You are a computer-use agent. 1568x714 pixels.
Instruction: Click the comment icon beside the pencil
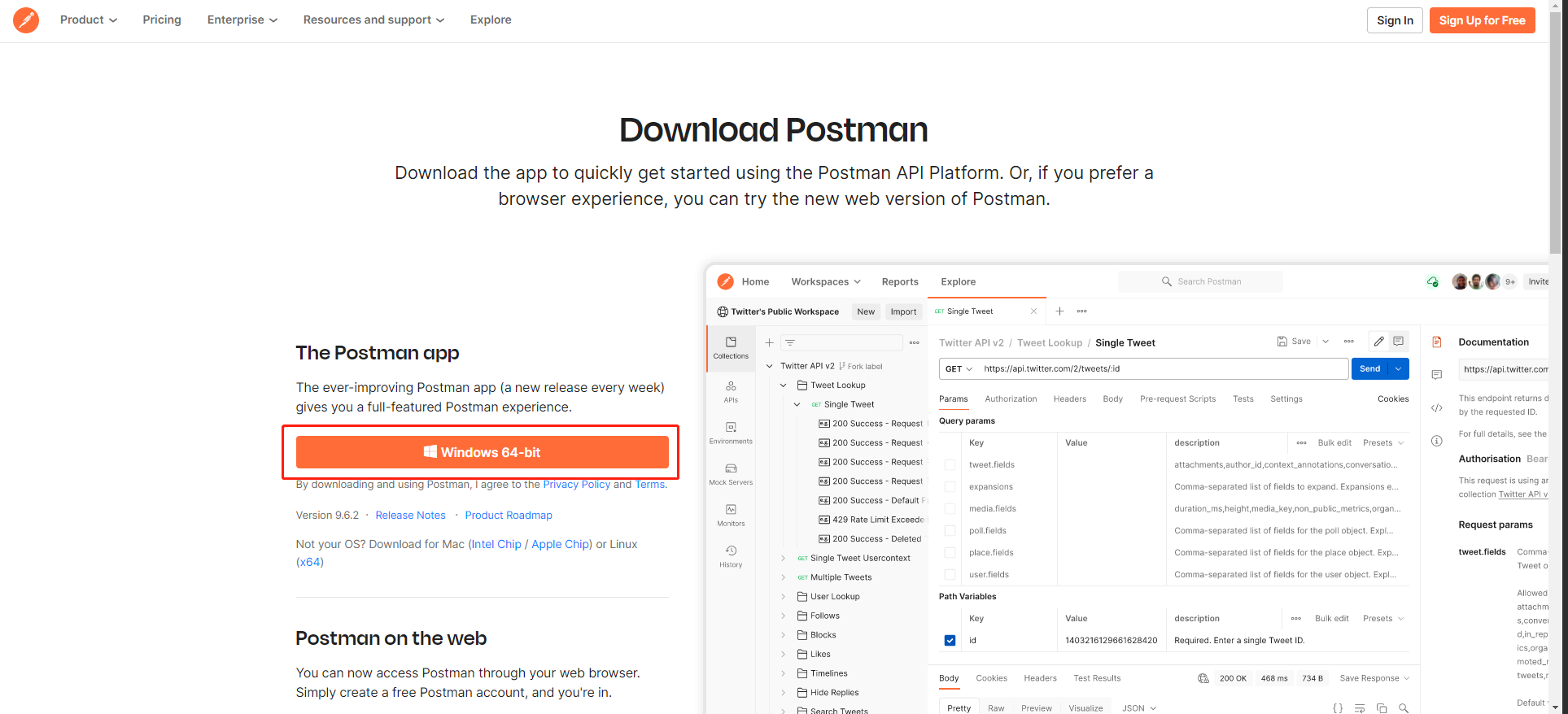[x=1398, y=342]
